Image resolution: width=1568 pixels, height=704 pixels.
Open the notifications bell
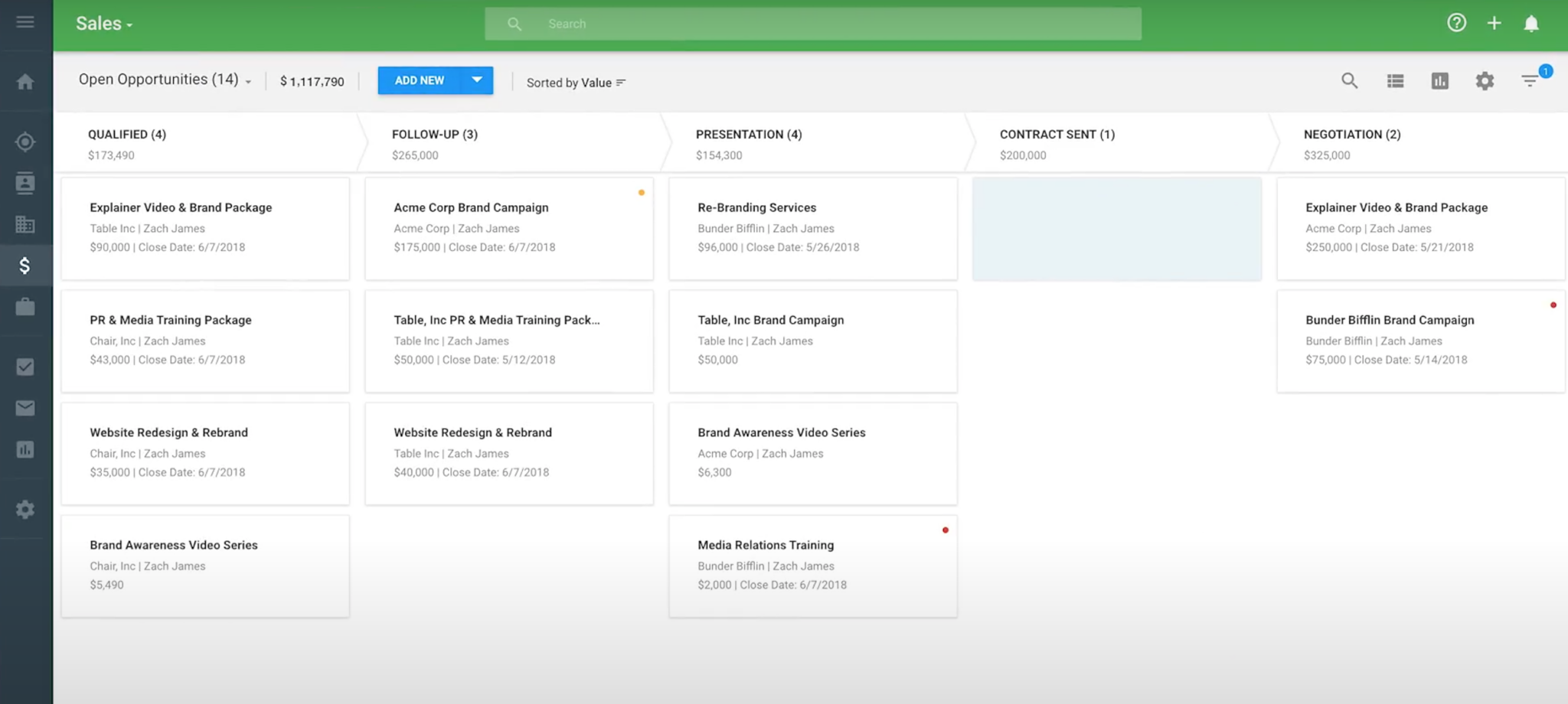point(1531,23)
